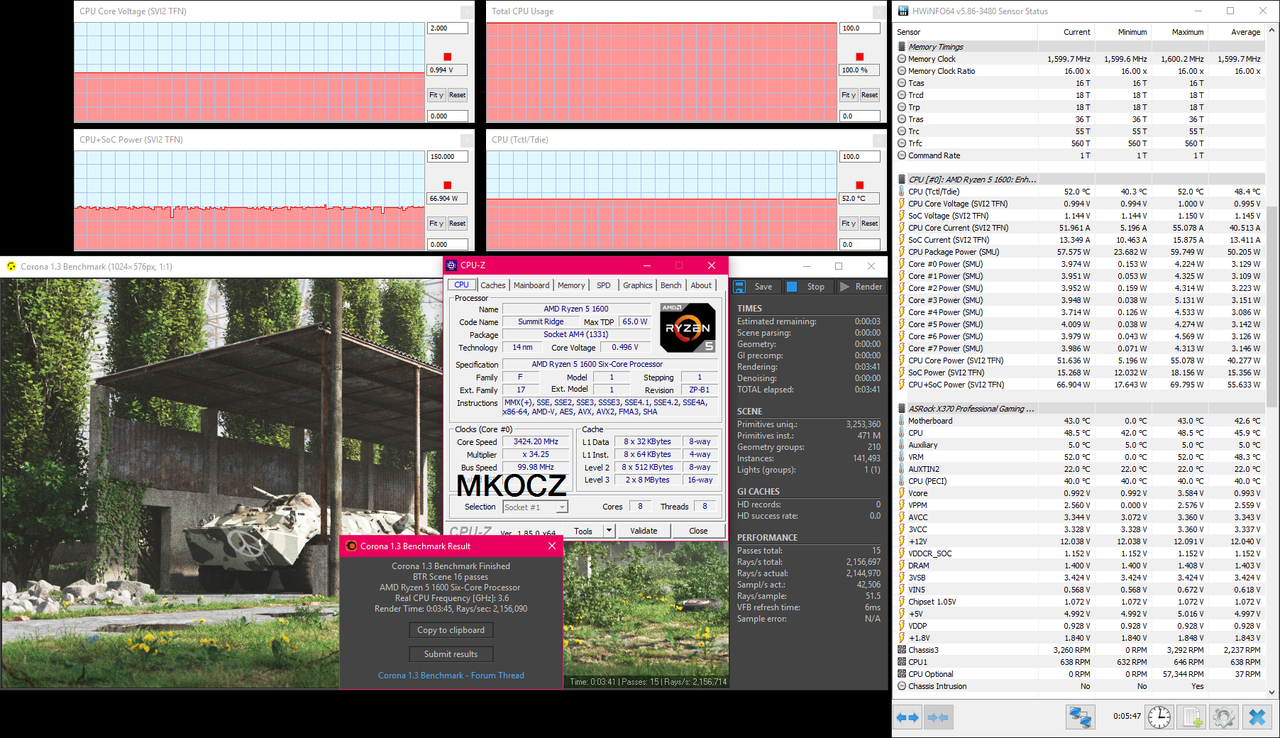Screen dimensions: 1280x738
Task: Click the remote monitoring network icon in HWiNFO
Action: tap(1080, 717)
